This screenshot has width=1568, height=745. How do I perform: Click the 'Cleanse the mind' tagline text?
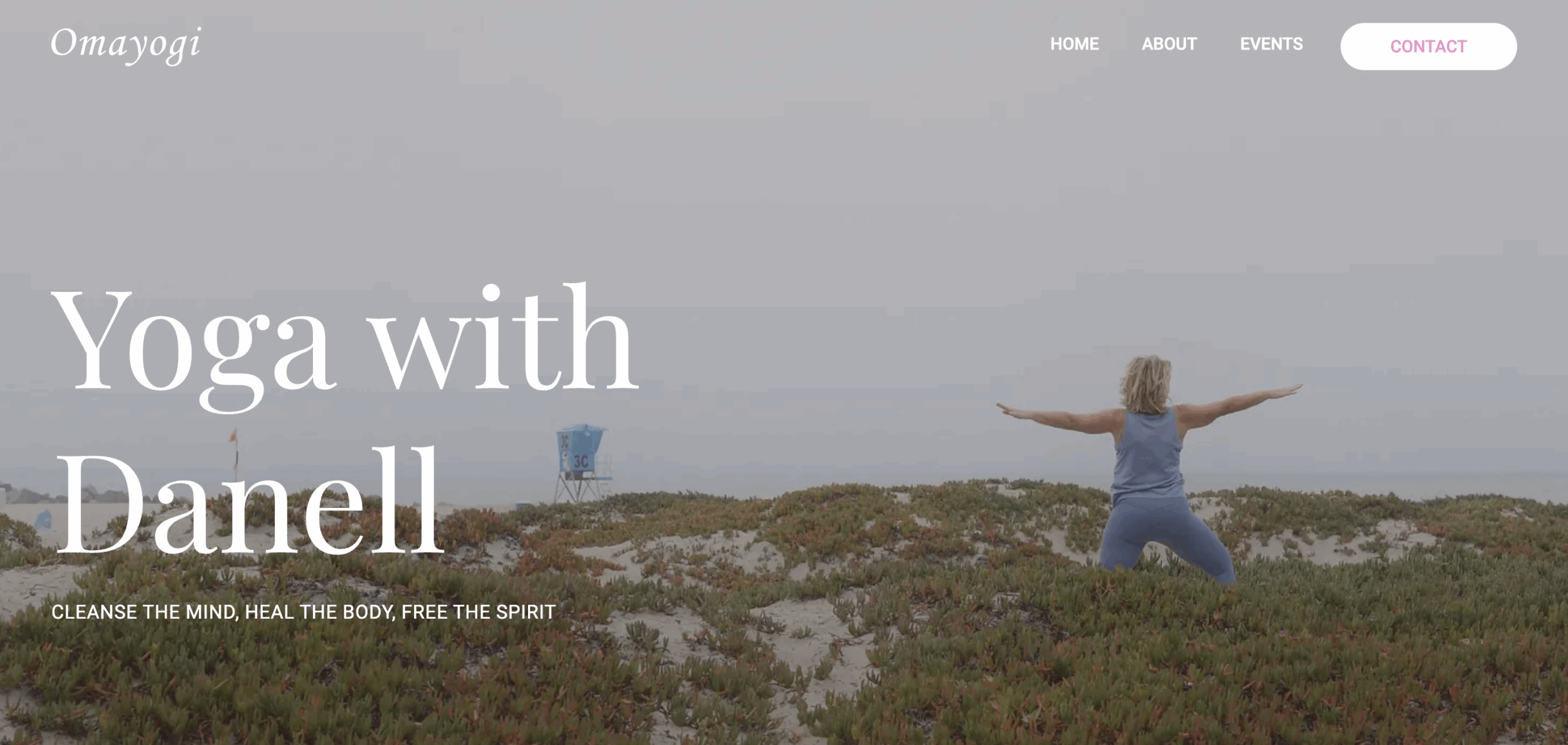[x=303, y=612]
